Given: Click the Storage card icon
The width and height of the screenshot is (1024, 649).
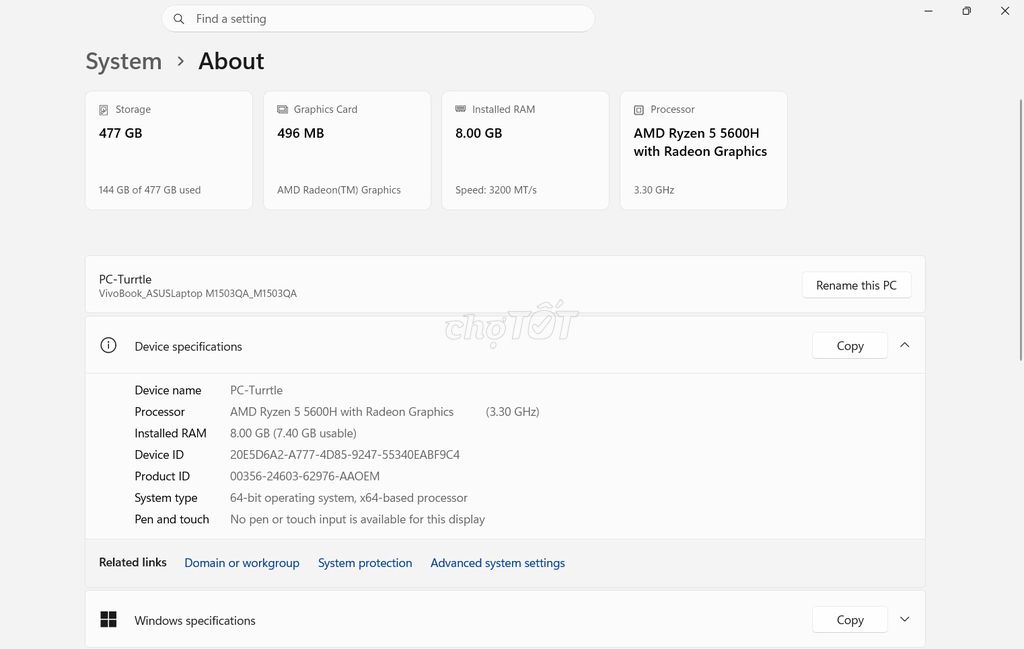Looking at the screenshot, I should click(x=103, y=109).
